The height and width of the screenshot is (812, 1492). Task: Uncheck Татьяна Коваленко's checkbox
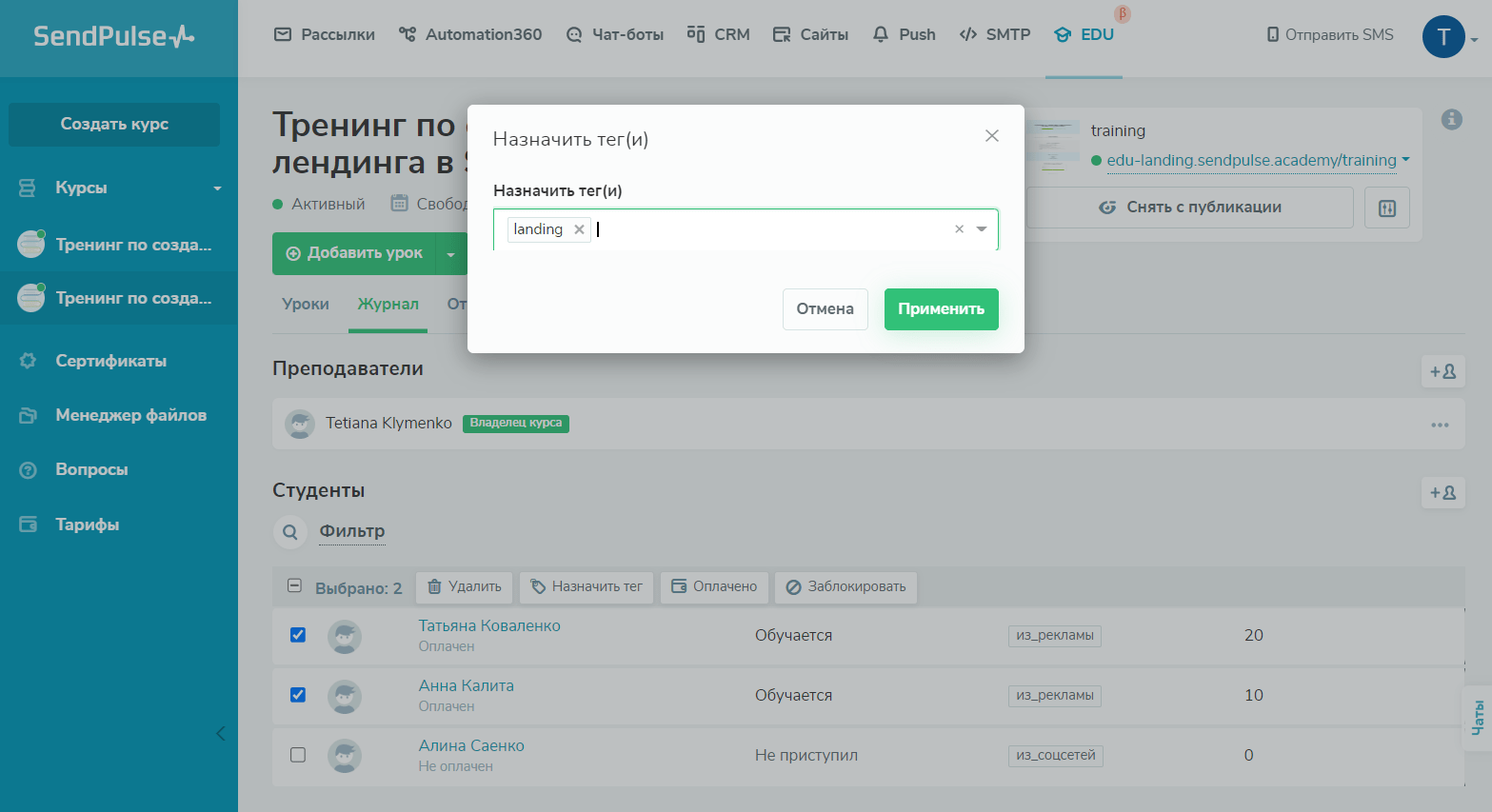[298, 635]
